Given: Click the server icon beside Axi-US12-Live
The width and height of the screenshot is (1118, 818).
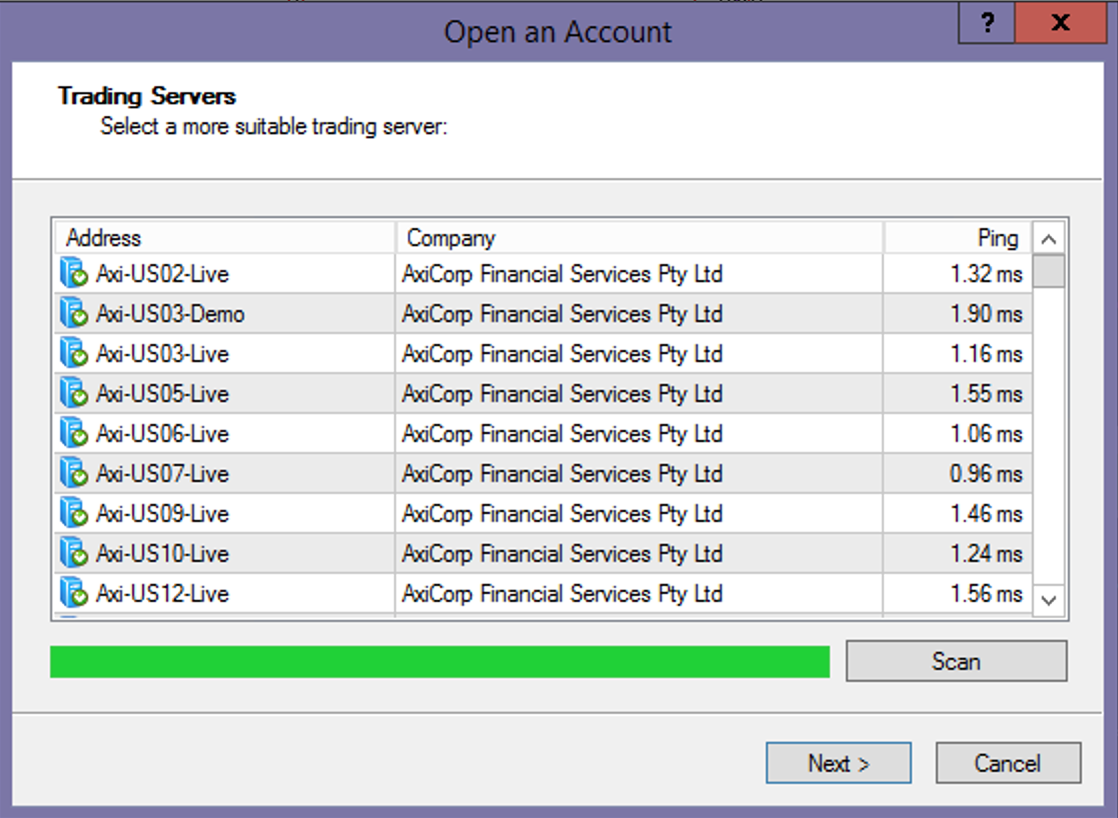Looking at the screenshot, I should pos(74,593).
